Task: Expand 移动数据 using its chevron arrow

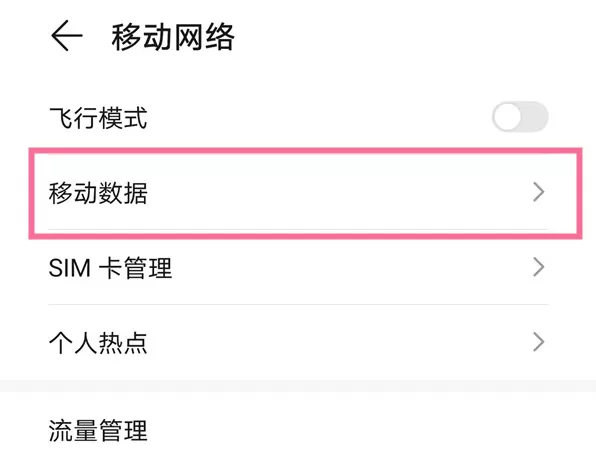Action: pyautogui.click(x=539, y=192)
